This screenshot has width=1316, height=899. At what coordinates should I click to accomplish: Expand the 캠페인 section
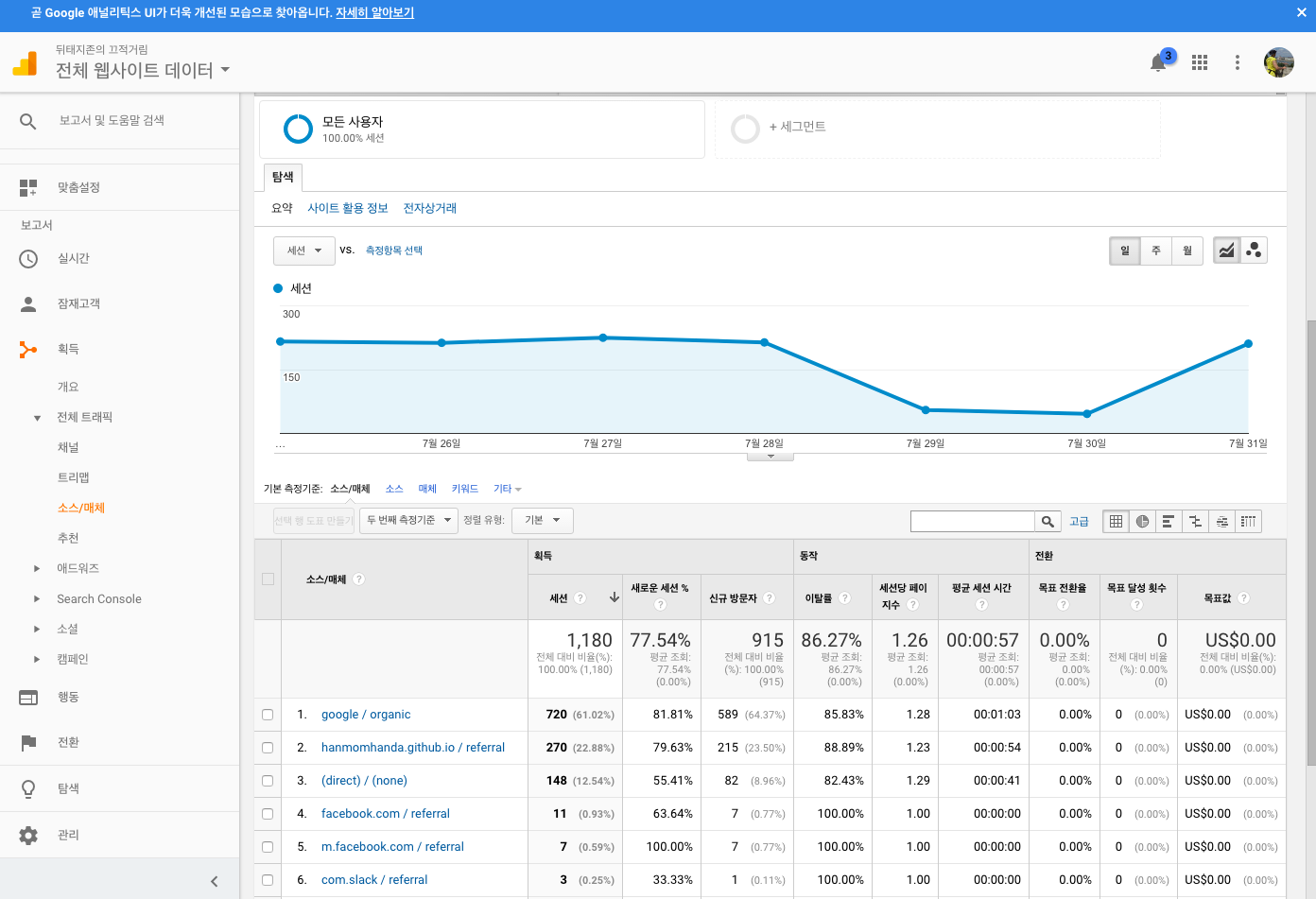[x=37, y=660]
